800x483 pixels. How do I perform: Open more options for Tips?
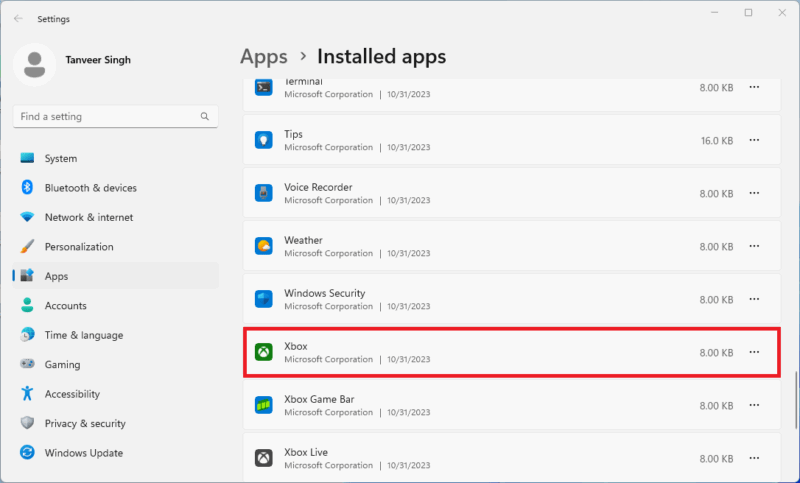point(754,140)
